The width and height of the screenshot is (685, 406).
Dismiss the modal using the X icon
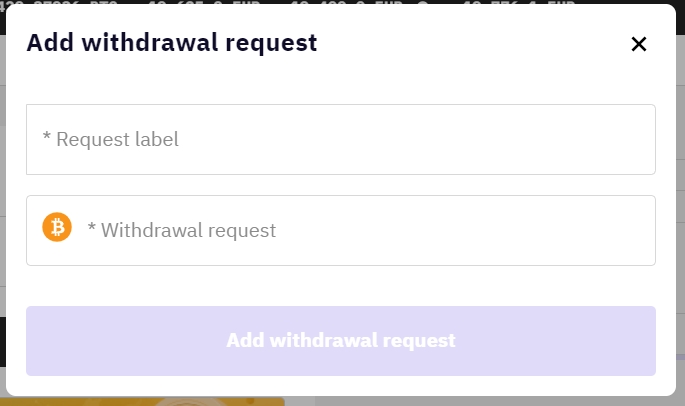click(x=639, y=44)
